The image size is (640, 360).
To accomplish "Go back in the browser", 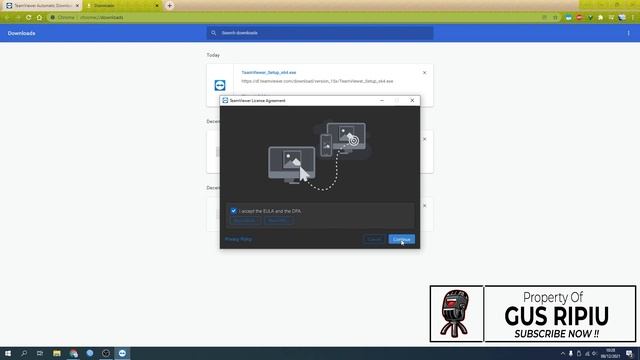I will (7, 18).
